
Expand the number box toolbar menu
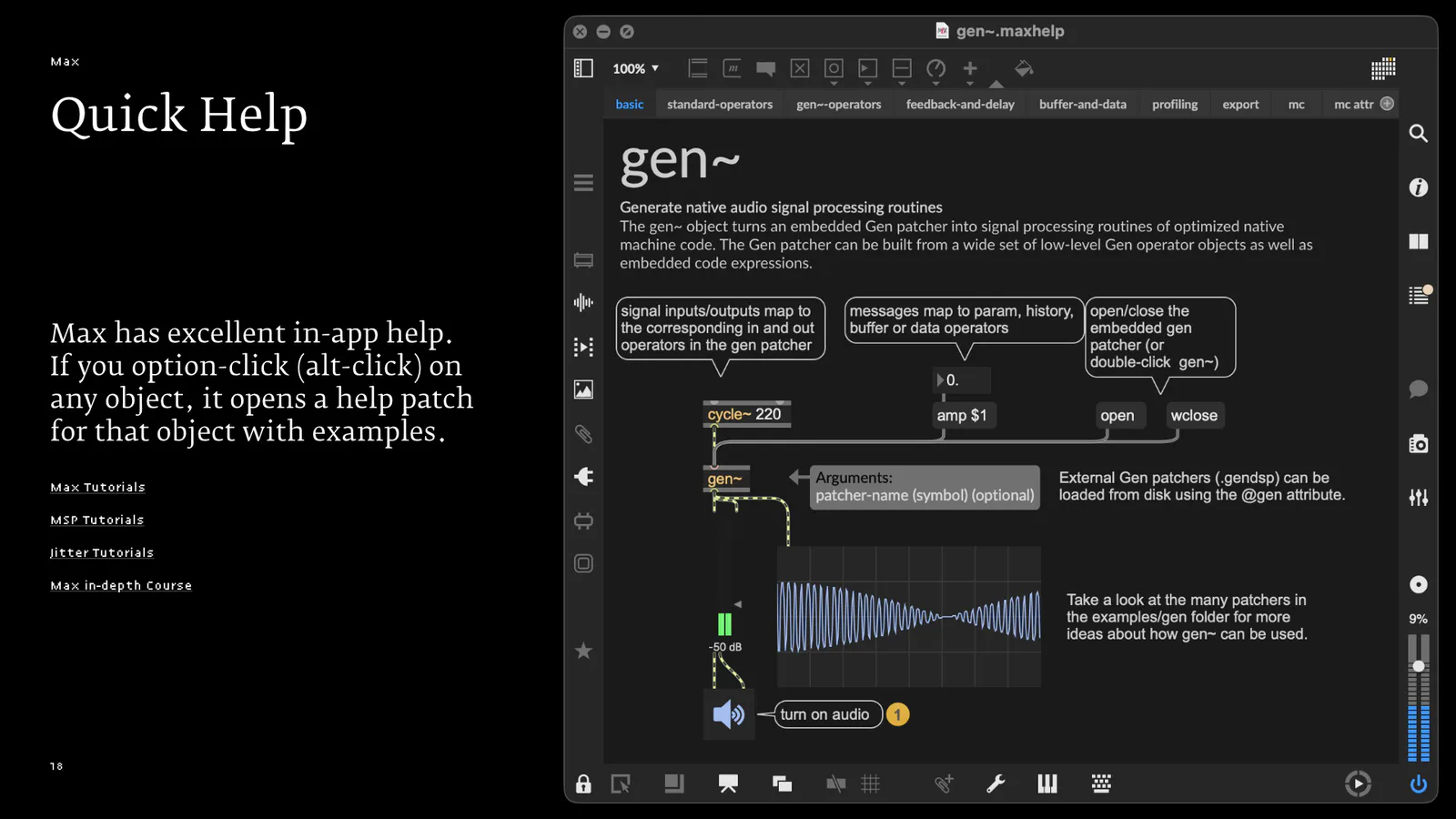[x=867, y=70]
